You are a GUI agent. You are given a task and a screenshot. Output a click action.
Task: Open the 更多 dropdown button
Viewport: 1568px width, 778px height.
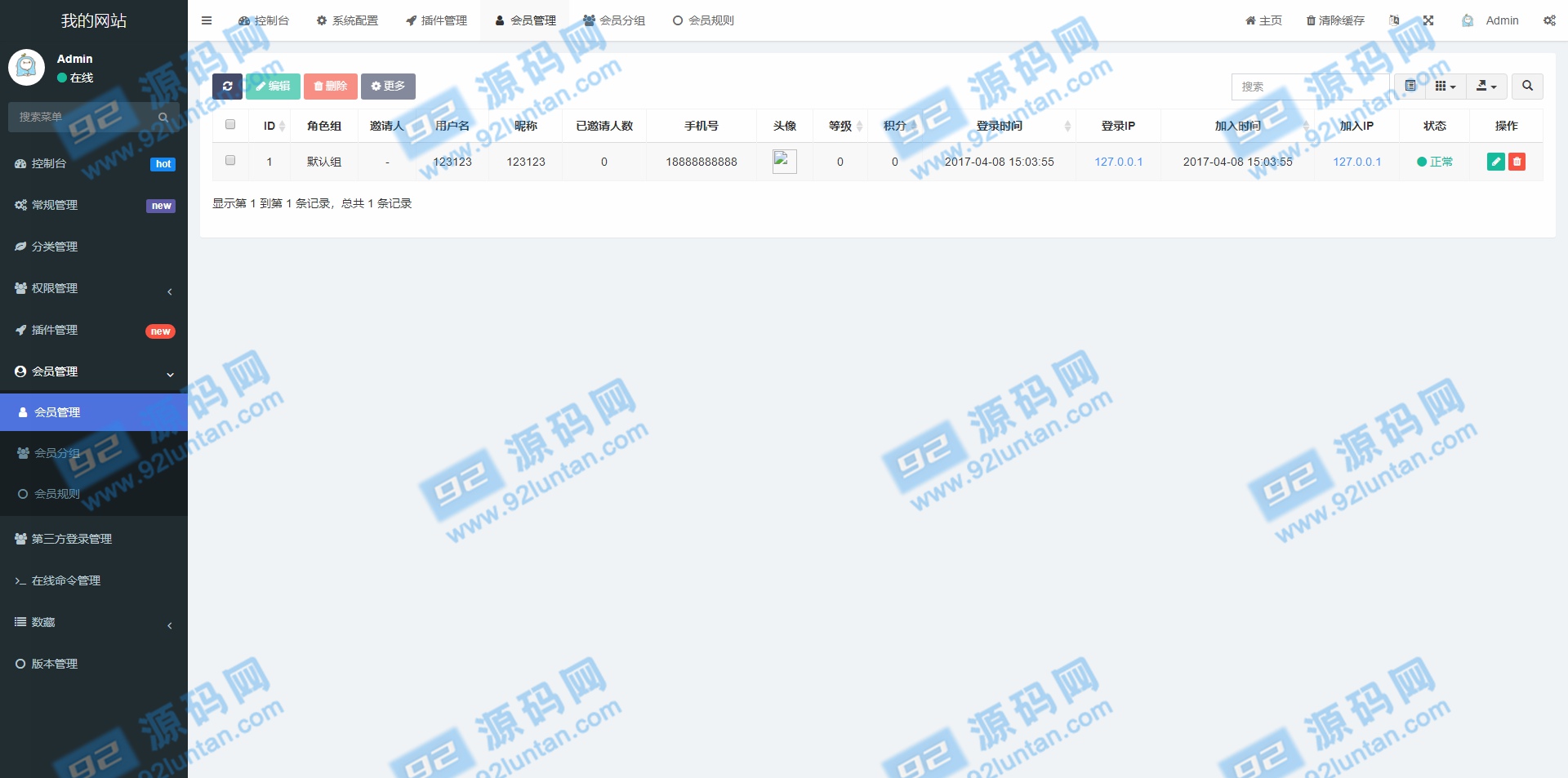pyautogui.click(x=388, y=86)
